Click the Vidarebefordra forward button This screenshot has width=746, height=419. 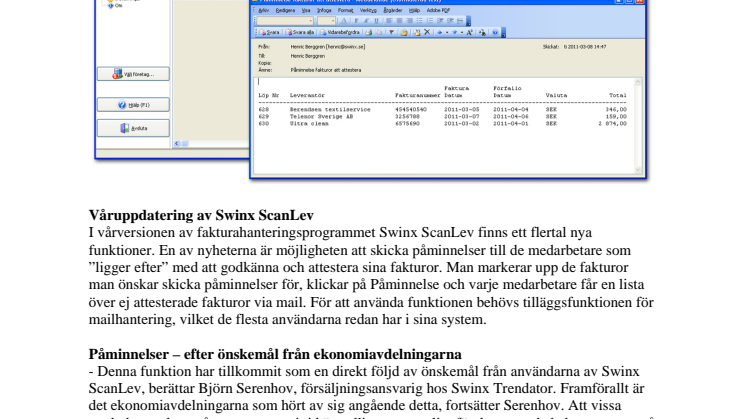point(340,32)
